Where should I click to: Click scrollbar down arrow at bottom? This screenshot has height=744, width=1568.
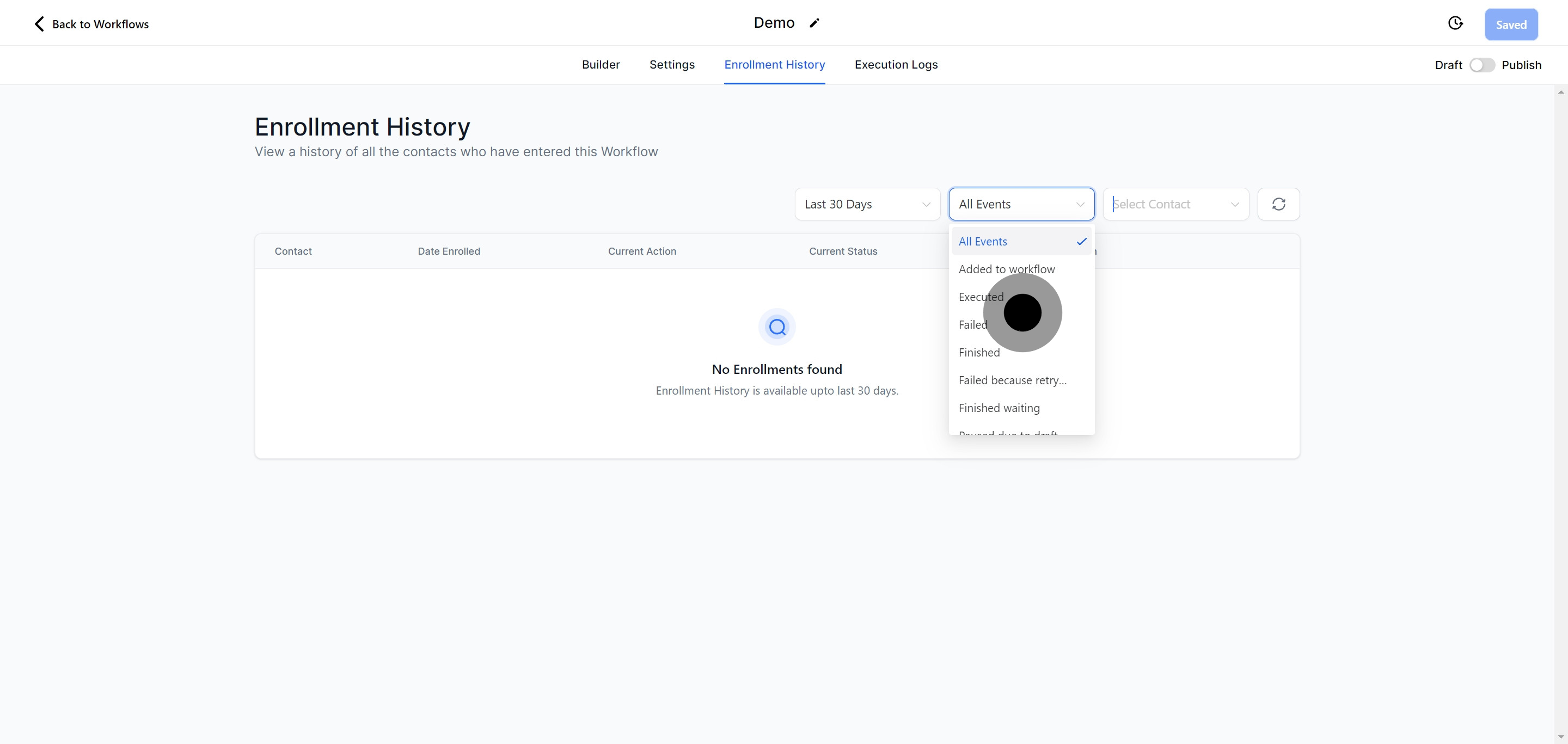1561,737
